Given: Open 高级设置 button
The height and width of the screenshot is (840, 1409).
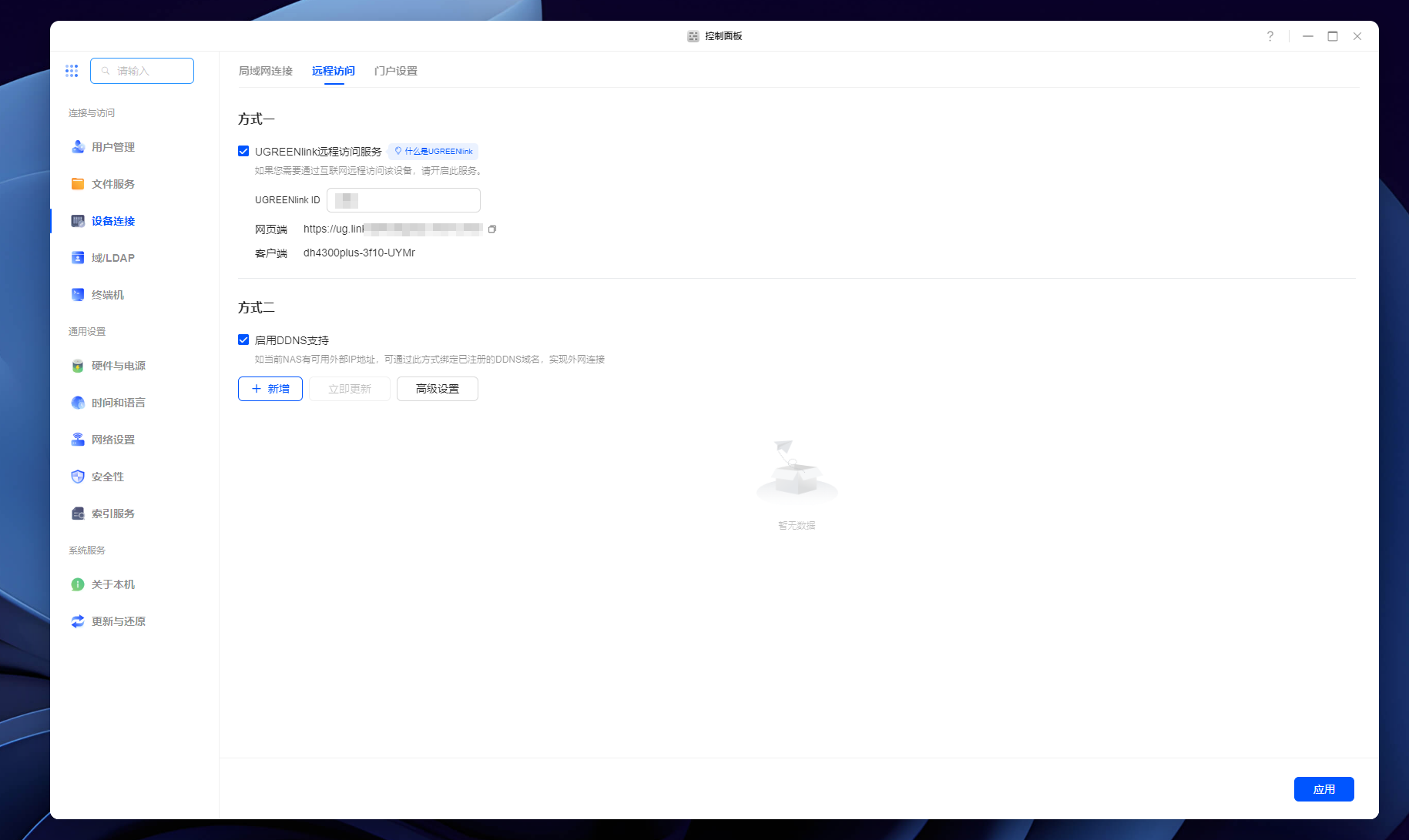Looking at the screenshot, I should (x=438, y=389).
